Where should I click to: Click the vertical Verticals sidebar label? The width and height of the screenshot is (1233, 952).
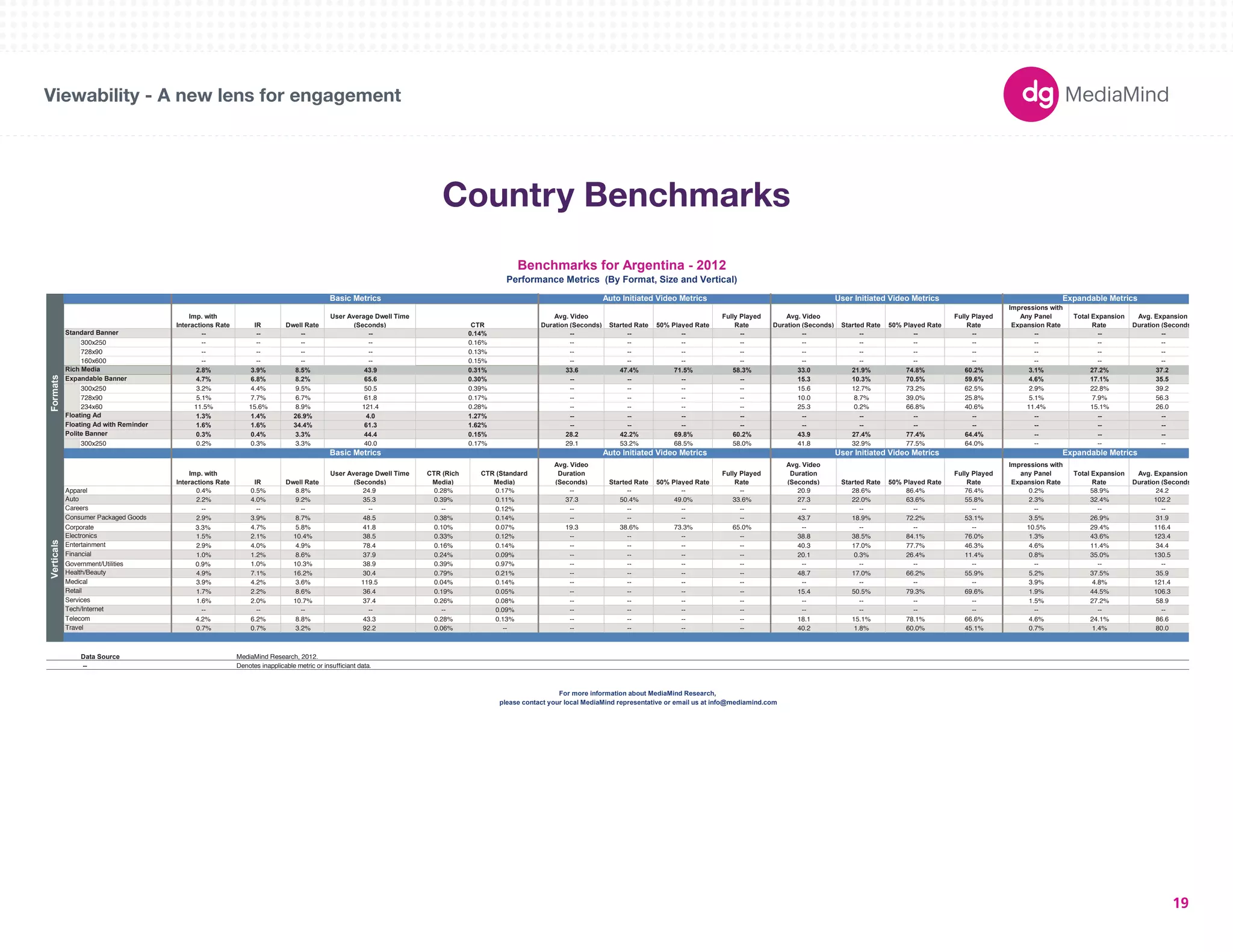pos(55,559)
